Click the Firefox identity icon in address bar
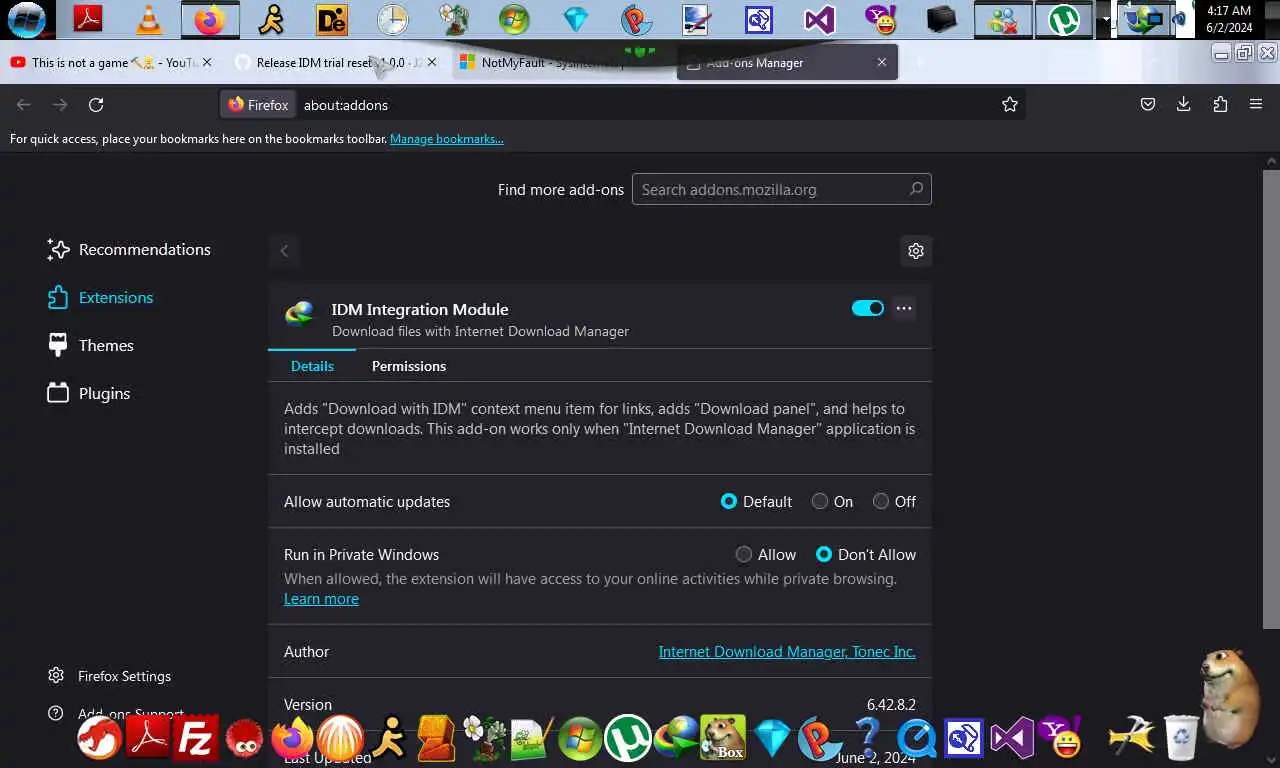 point(258,104)
